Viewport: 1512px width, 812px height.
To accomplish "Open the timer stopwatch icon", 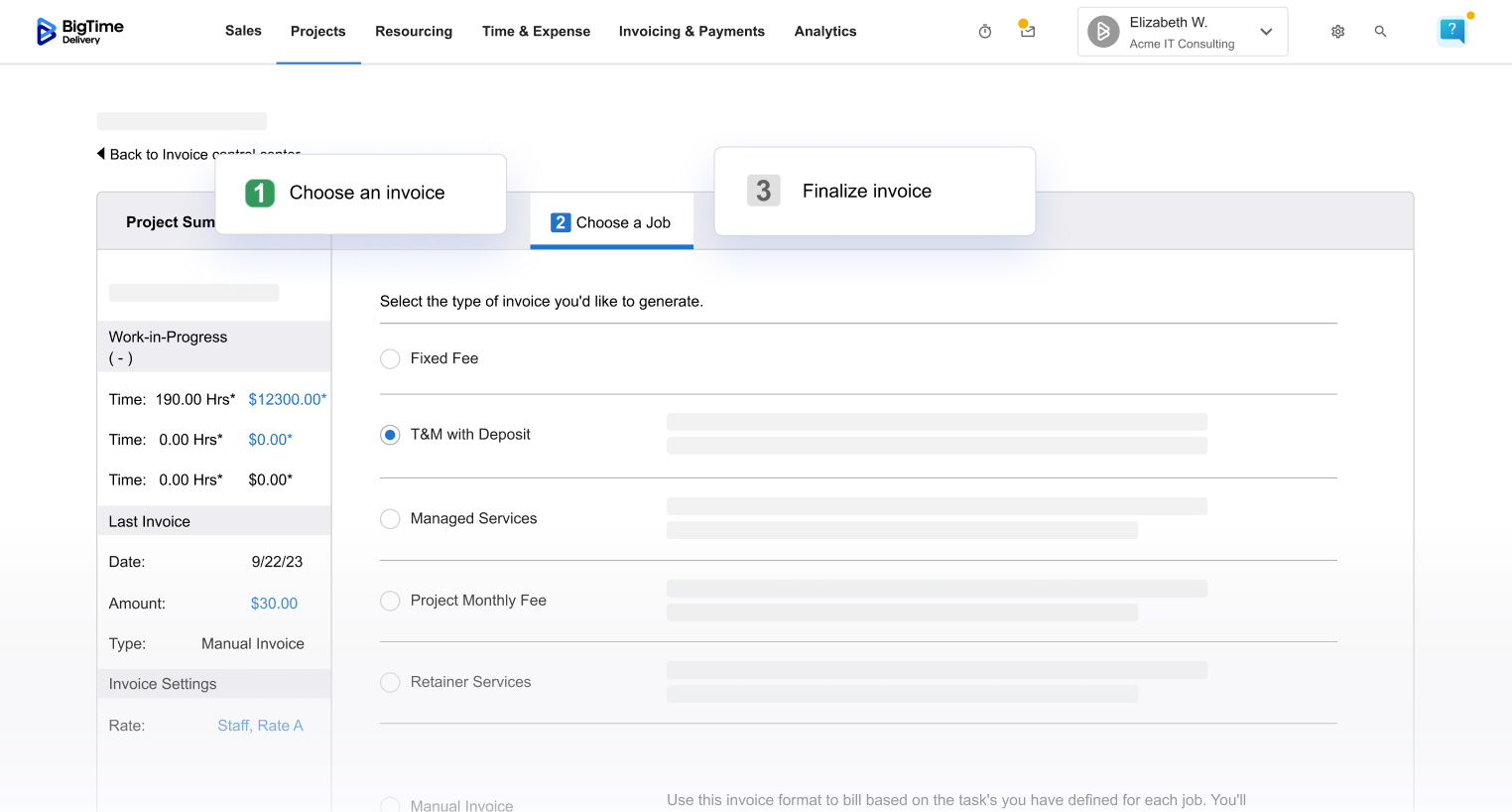I will coord(984,32).
